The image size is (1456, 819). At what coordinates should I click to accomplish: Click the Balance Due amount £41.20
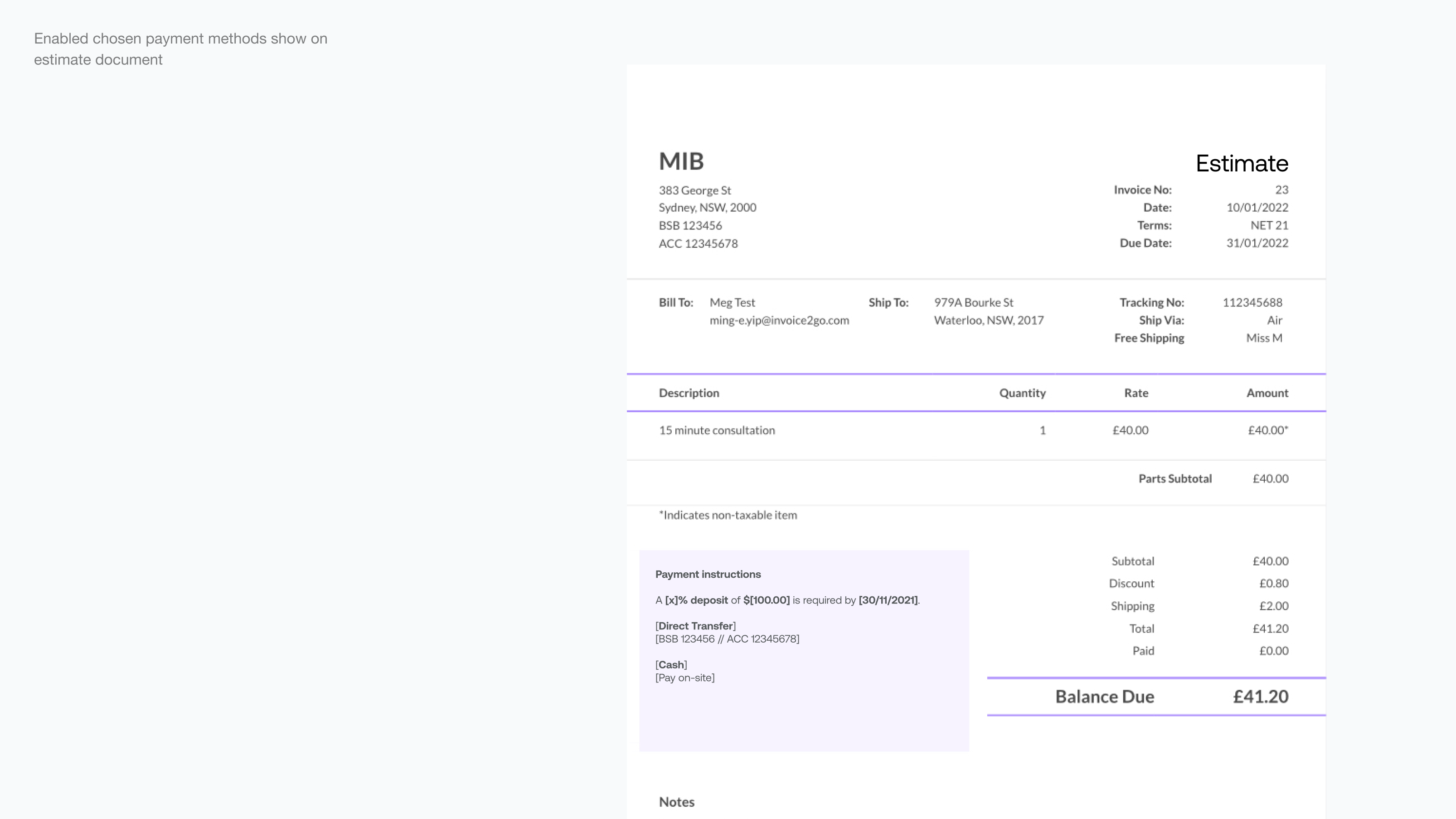1261,696
